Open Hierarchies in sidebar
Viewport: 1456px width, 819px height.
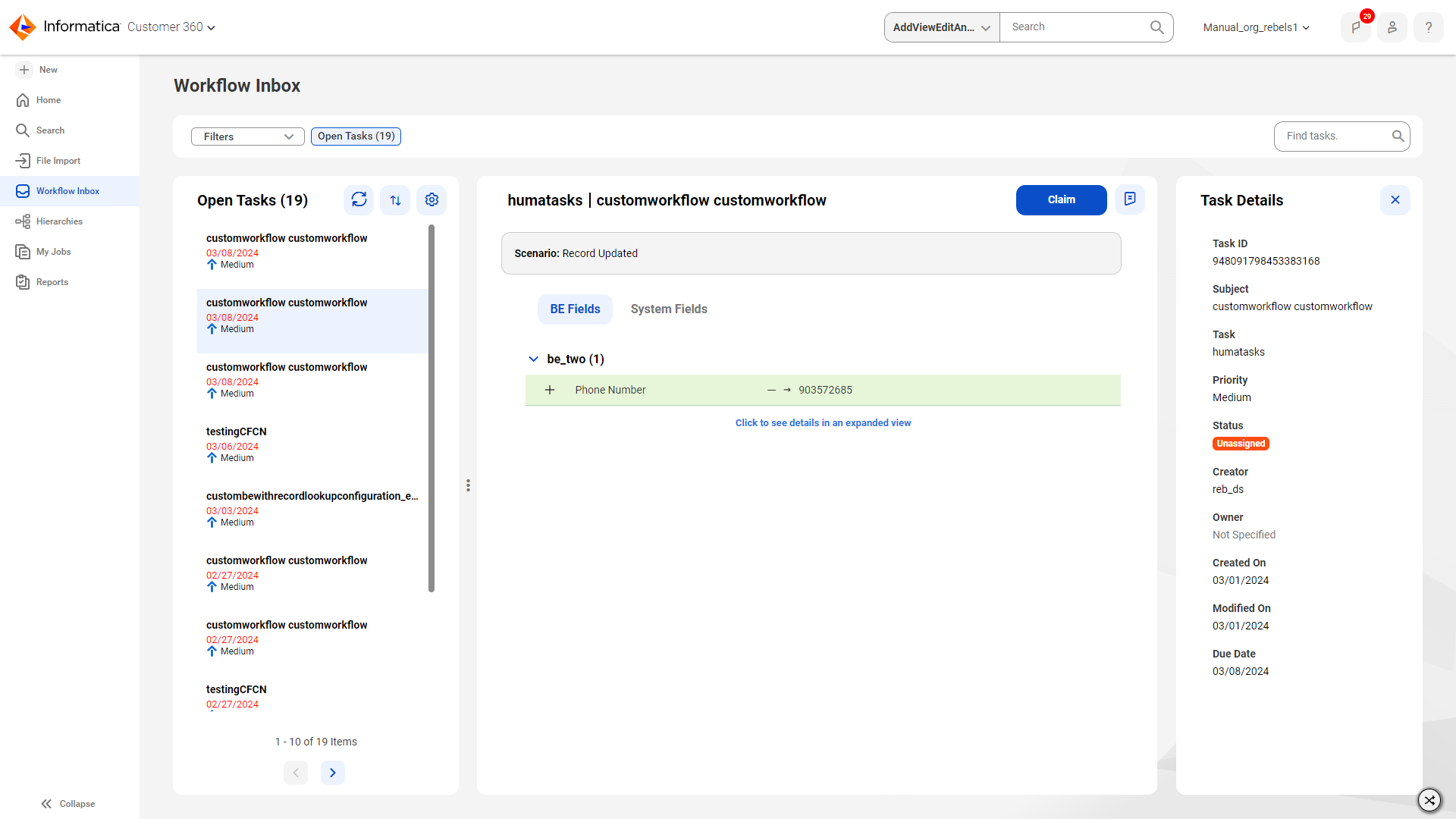pos(70,221)
